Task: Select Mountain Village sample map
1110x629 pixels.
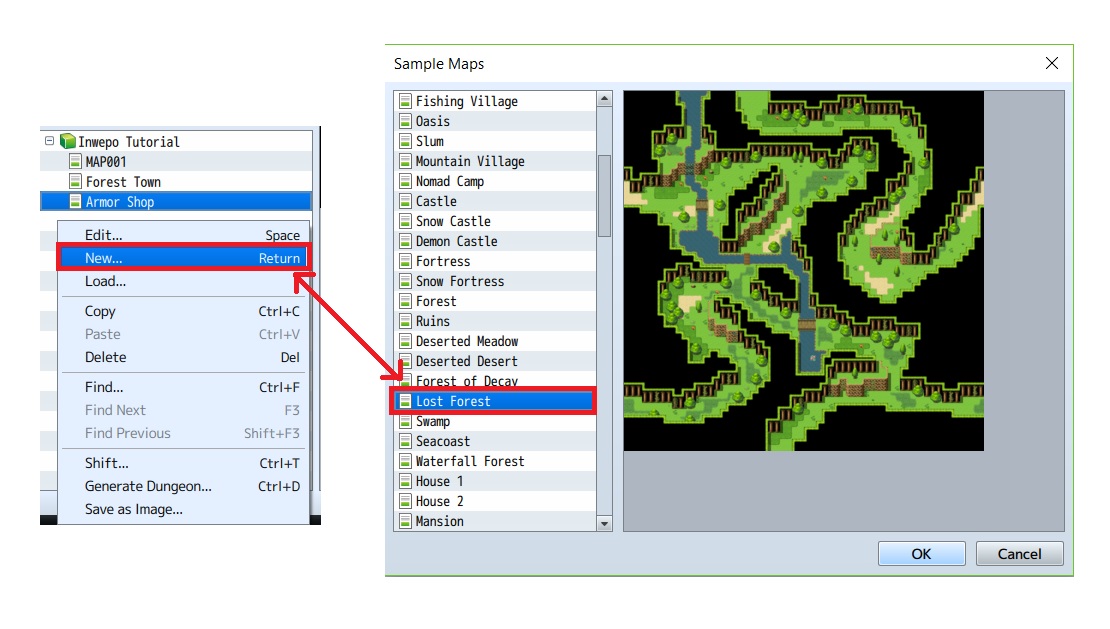Action: pyautogui.click(x=496, y=161)
